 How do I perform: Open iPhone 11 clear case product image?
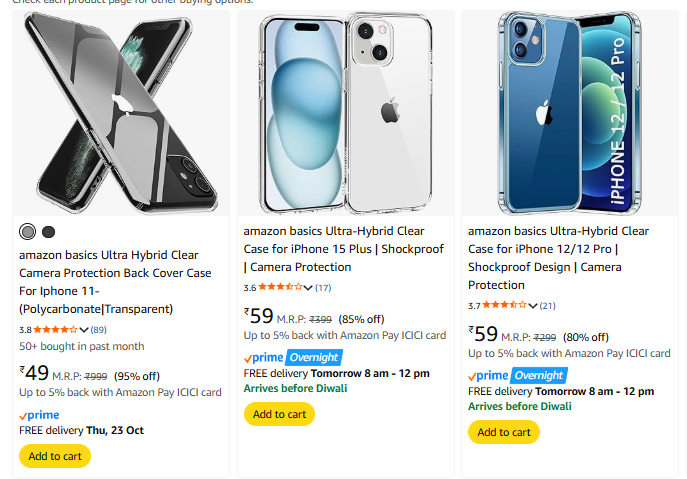point(121,112)
